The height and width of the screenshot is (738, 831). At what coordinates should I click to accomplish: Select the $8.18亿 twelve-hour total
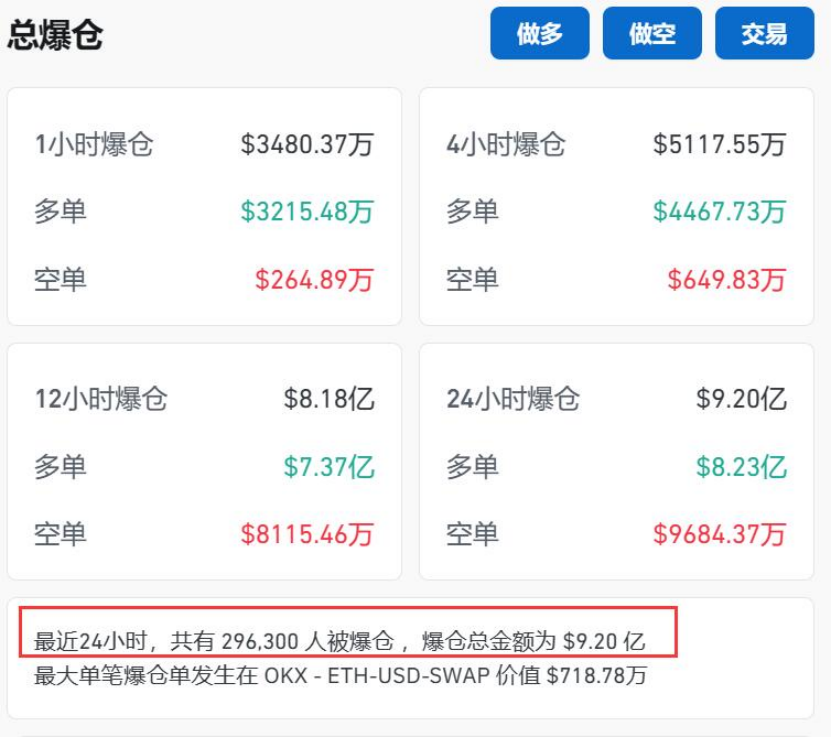329,398
